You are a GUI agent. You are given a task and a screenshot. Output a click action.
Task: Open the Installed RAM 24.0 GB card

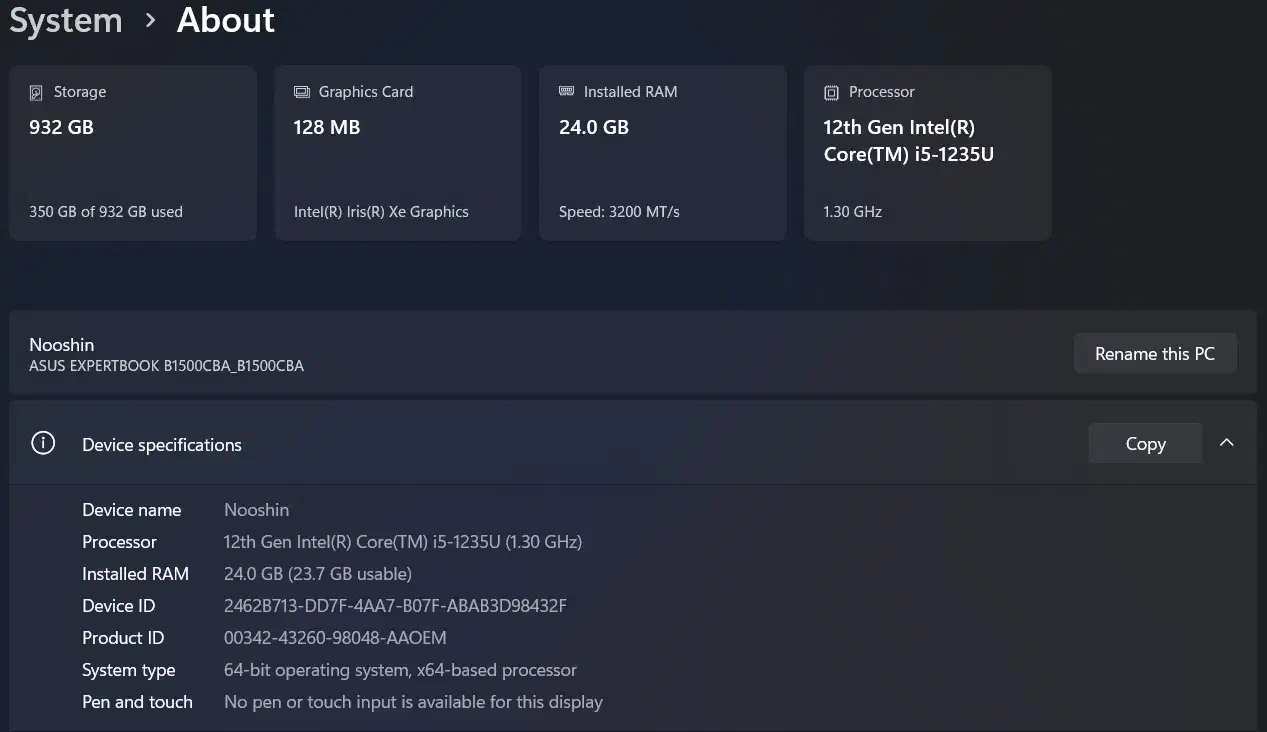click(x=662, y=153)
